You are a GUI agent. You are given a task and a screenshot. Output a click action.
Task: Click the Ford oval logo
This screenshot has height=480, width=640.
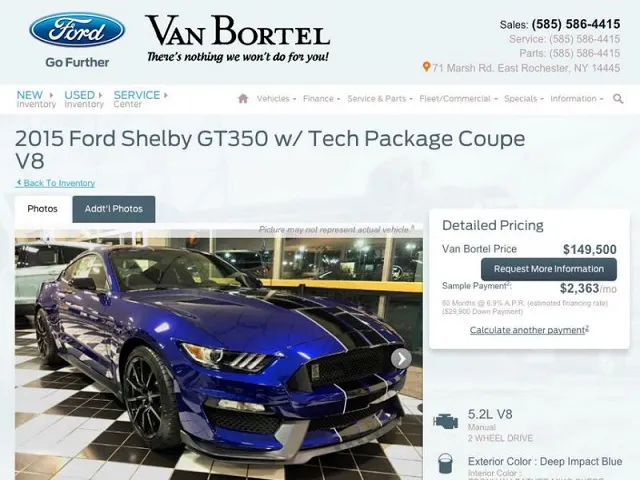[x=77, y=30]
